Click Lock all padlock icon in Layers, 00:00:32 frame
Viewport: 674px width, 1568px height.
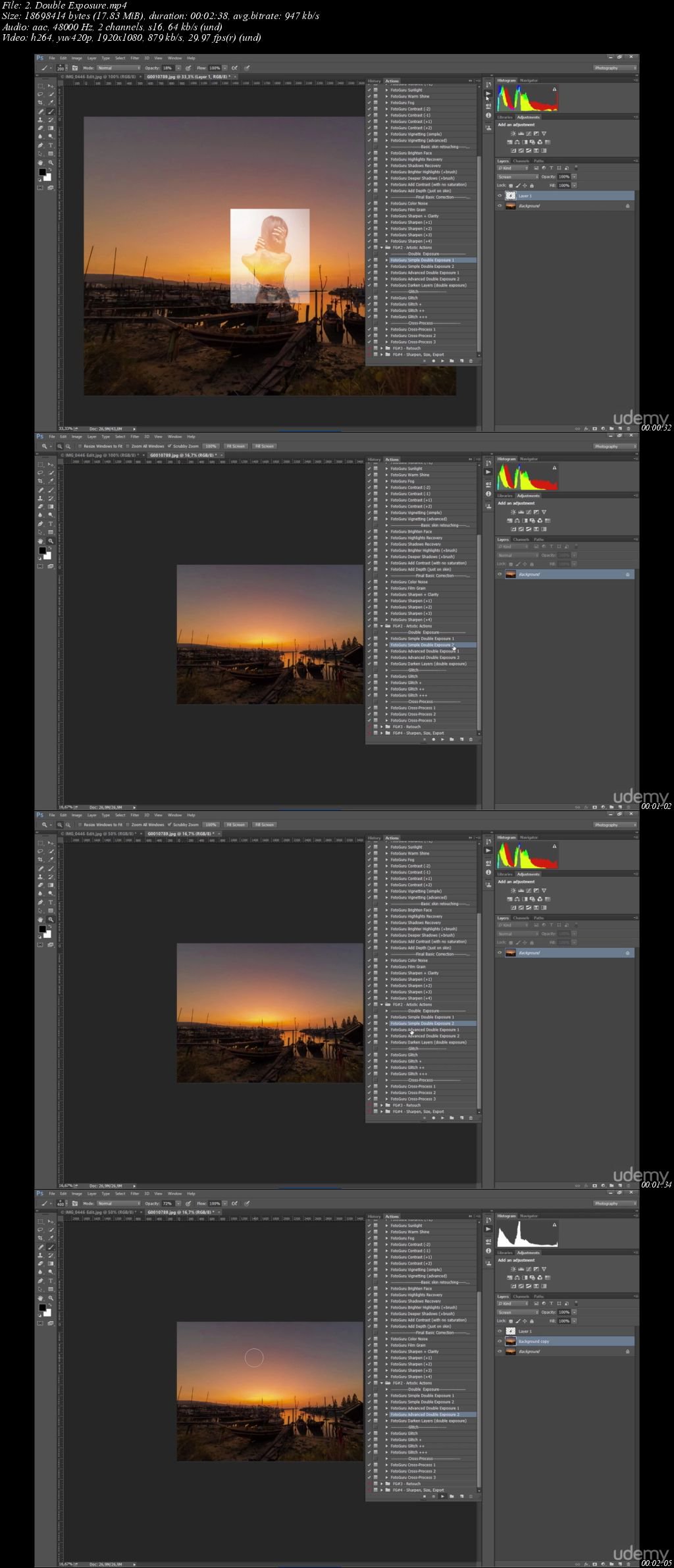[532, 186]
